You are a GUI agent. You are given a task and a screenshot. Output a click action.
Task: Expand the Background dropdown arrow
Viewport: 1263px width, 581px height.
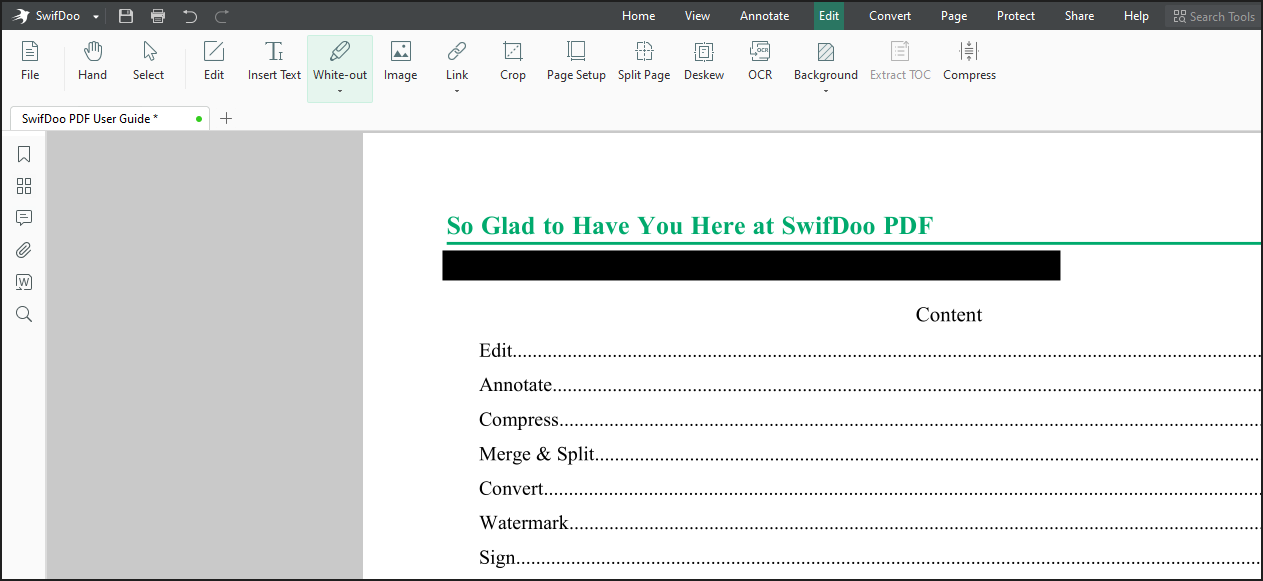826,91
